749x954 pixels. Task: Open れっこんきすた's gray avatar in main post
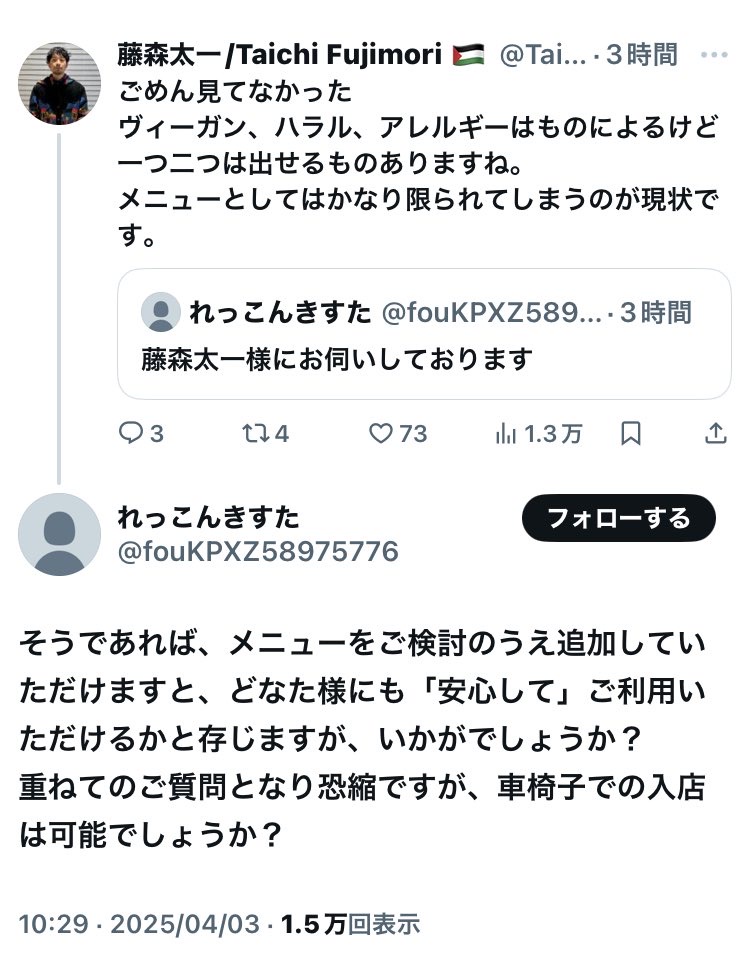click(59, 534)
